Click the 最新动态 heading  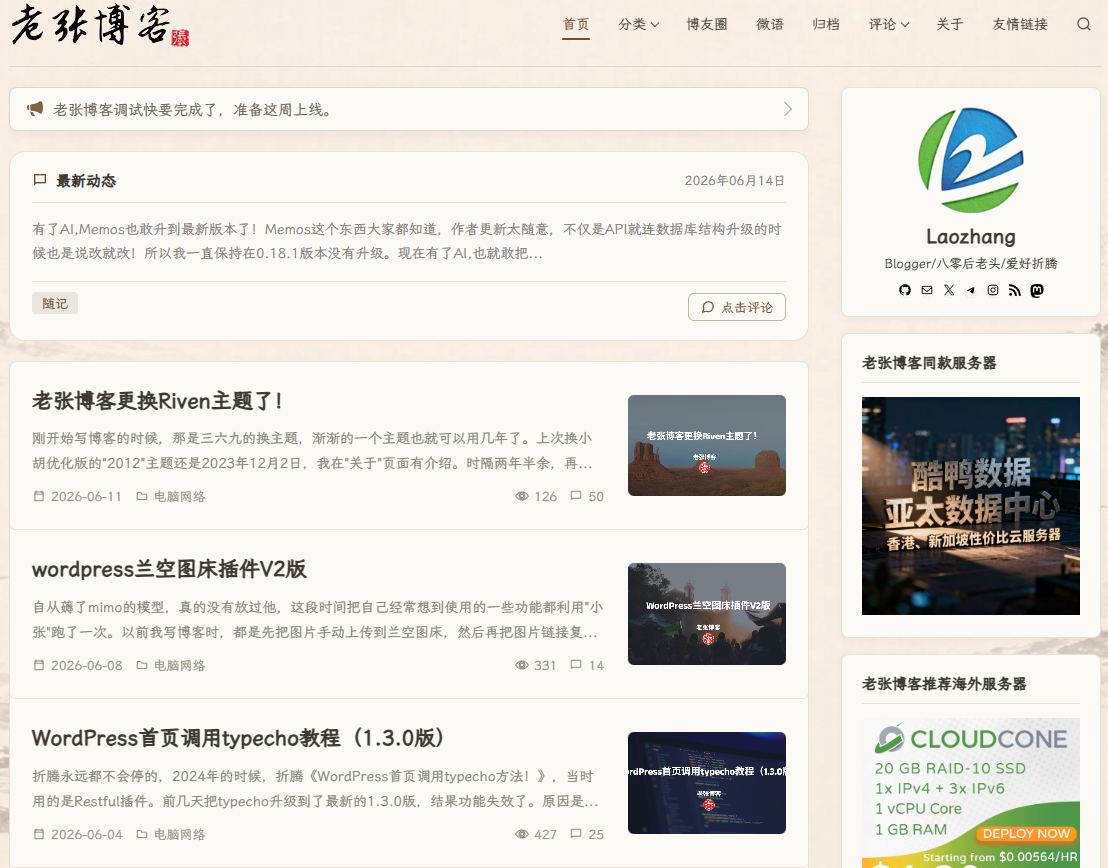tap(86, 181)
